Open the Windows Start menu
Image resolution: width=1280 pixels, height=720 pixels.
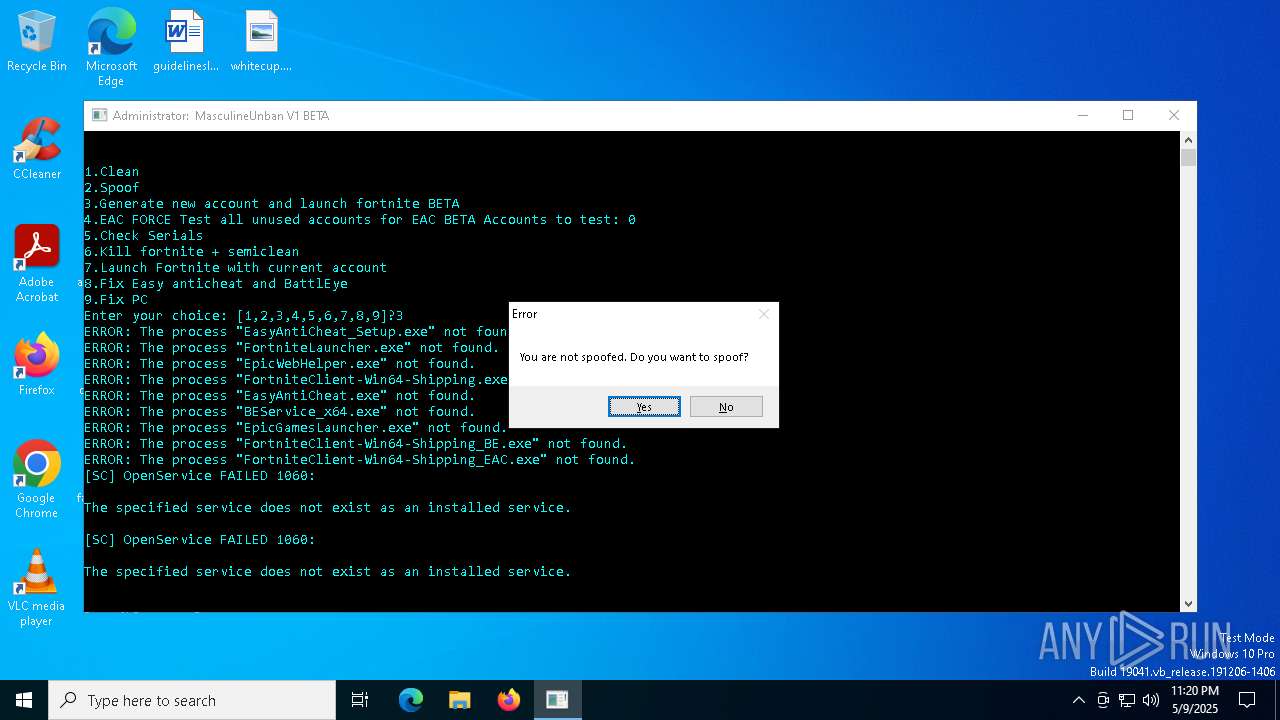coord(24,700)
